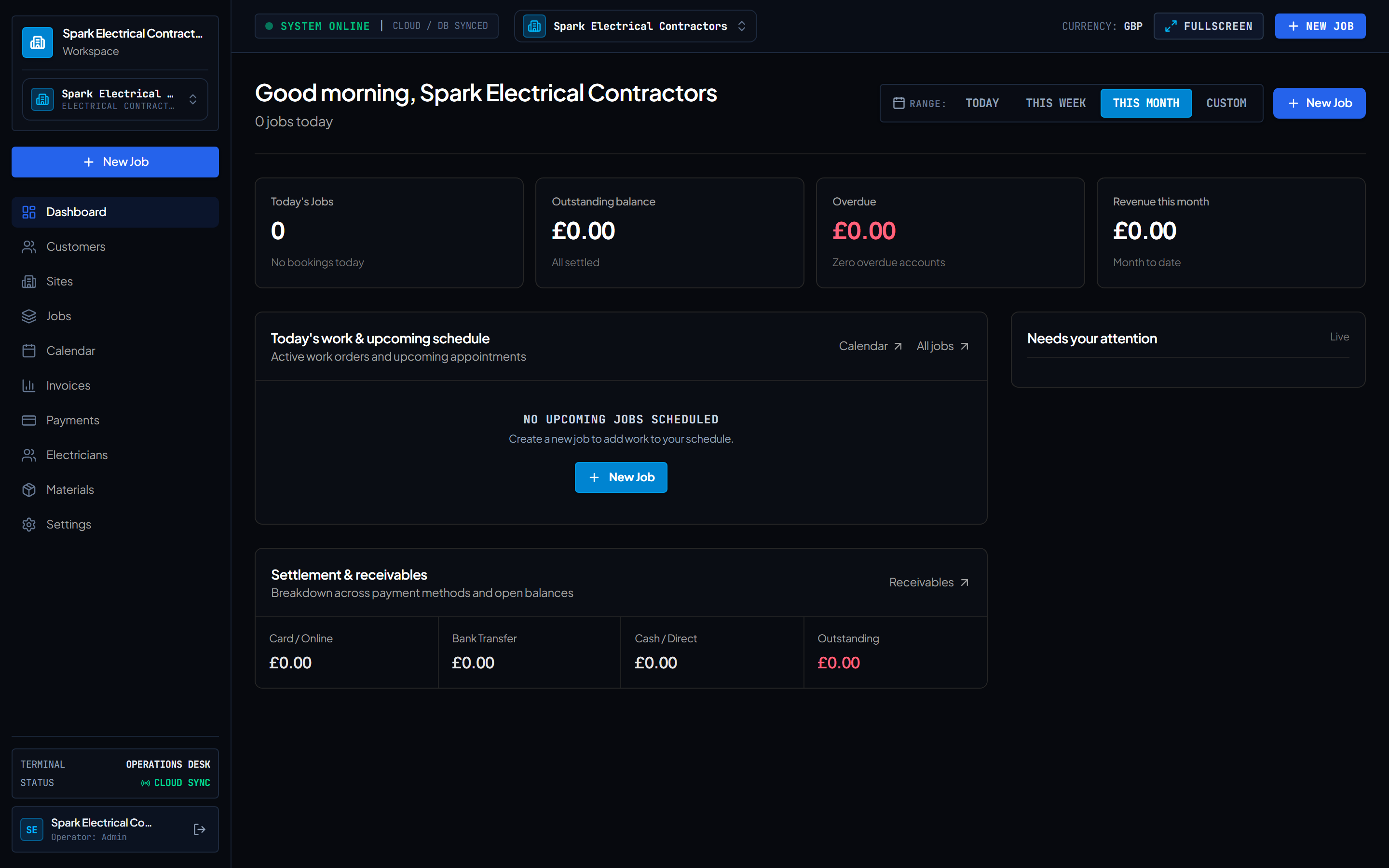Click the Card / Online amount
The height and width of the screenshot is (868, 1389).
[290, 663]
